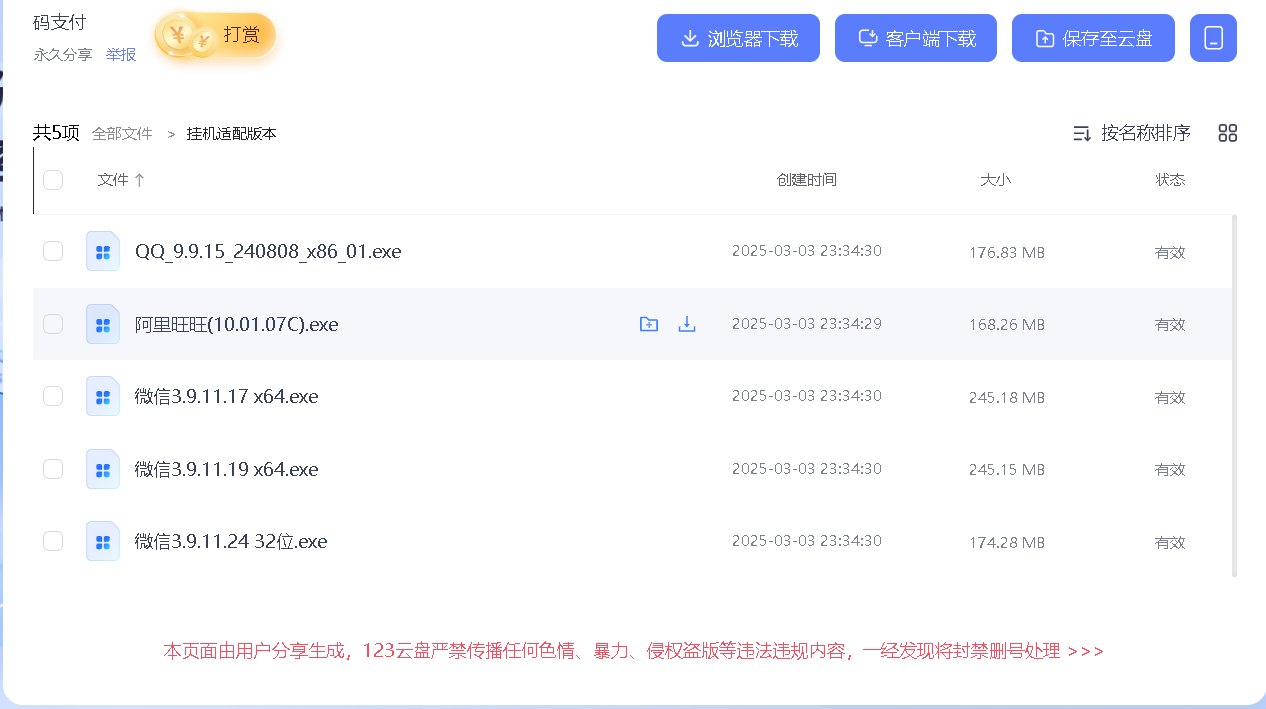Click the file icon of QQ_9.9.15_240808_x86_01.exe

pos(103,251)
